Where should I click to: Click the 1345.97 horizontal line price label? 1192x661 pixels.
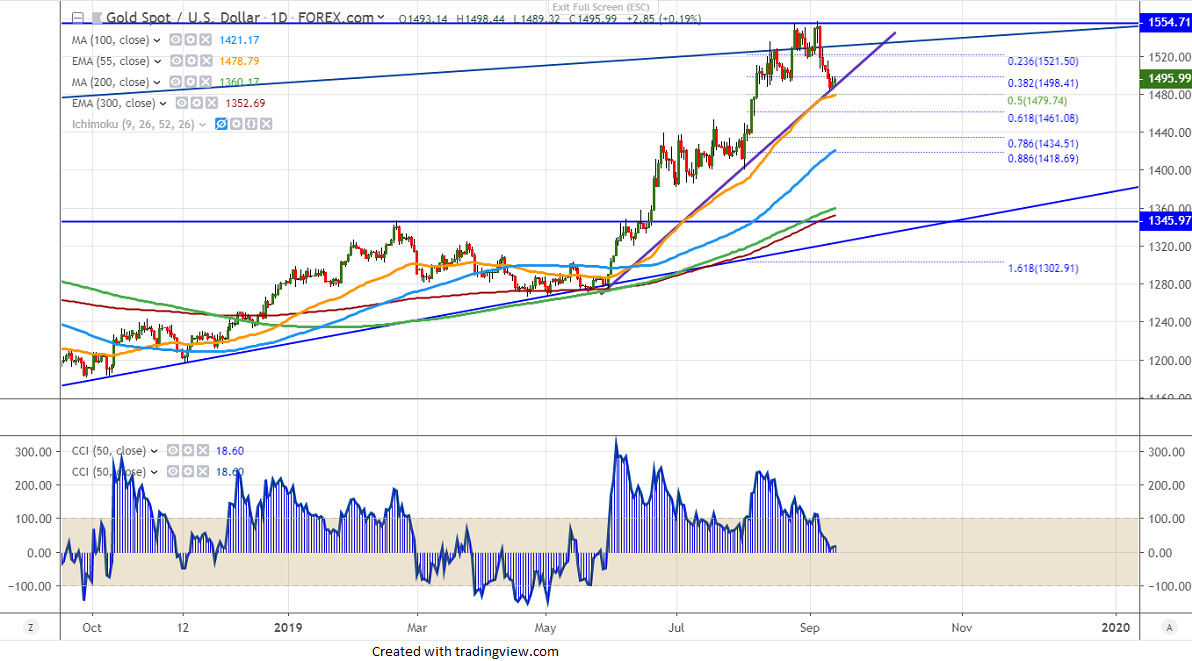pos(1166,221)
